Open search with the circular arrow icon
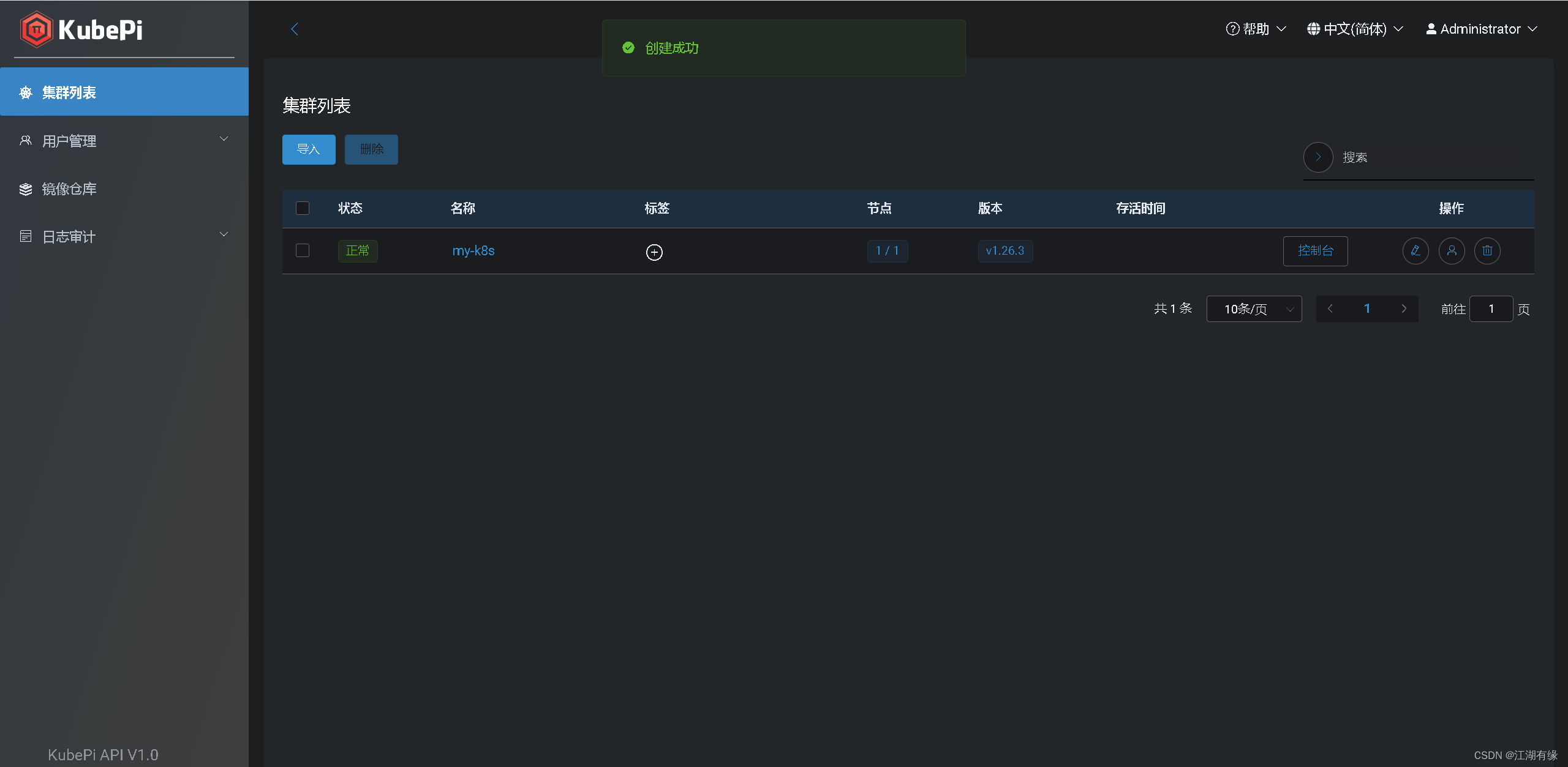 pos(1318,157)
